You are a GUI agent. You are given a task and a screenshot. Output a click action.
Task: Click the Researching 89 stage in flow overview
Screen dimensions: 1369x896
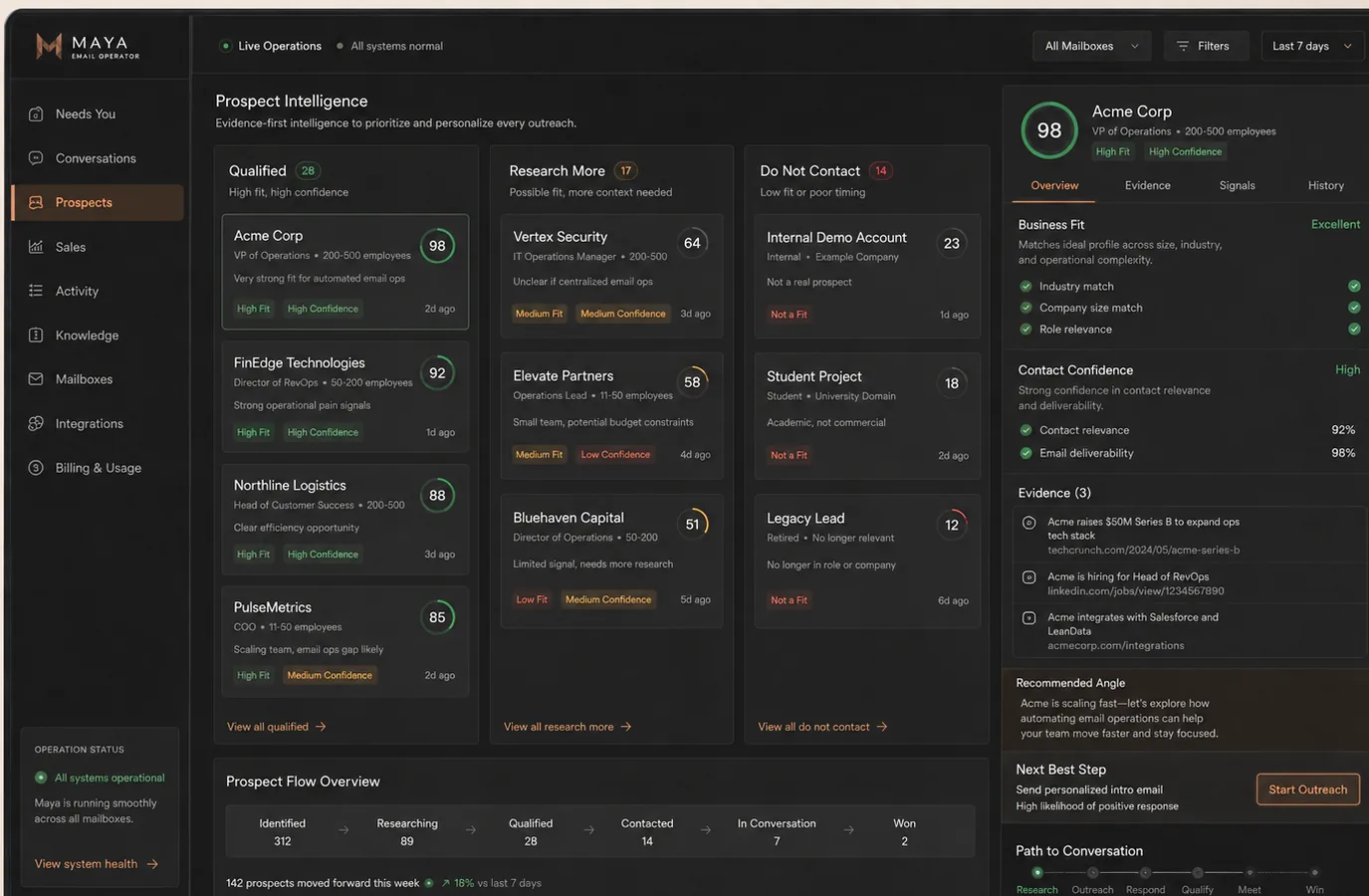click(x=407, y=832)
